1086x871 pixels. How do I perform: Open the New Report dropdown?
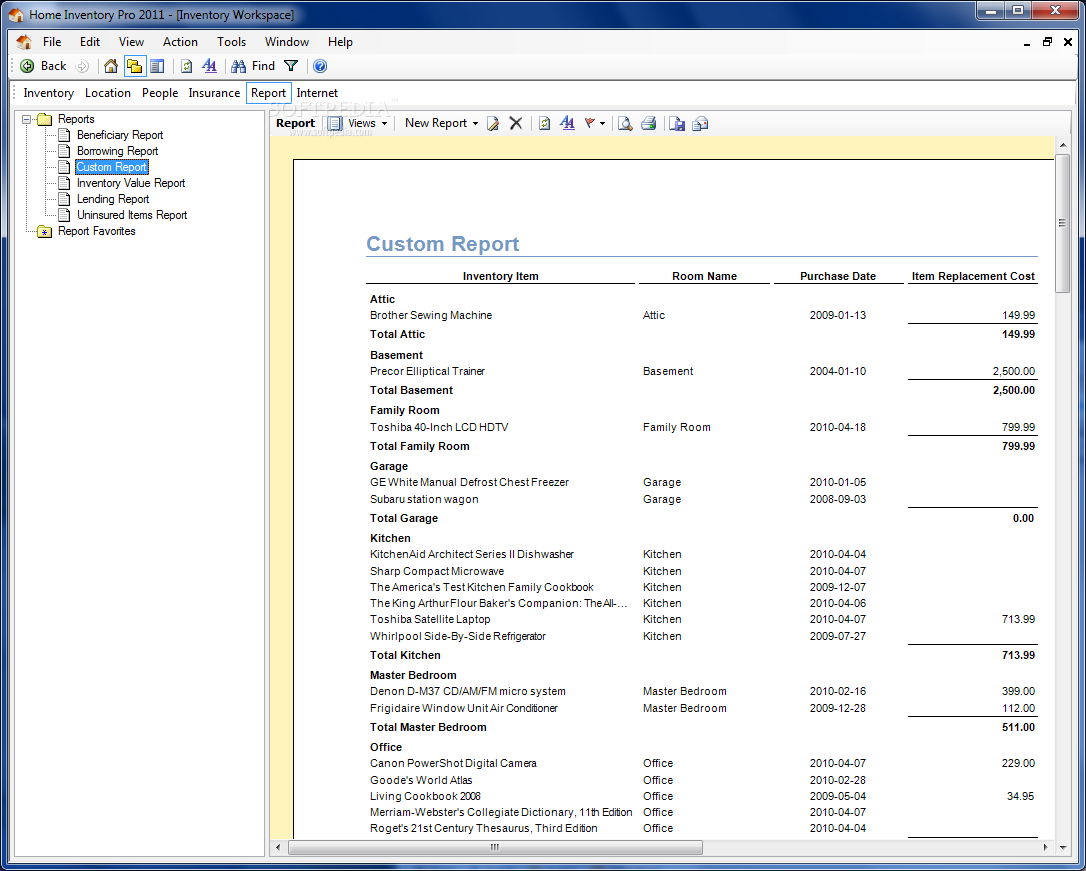click(x=441, y=123)
